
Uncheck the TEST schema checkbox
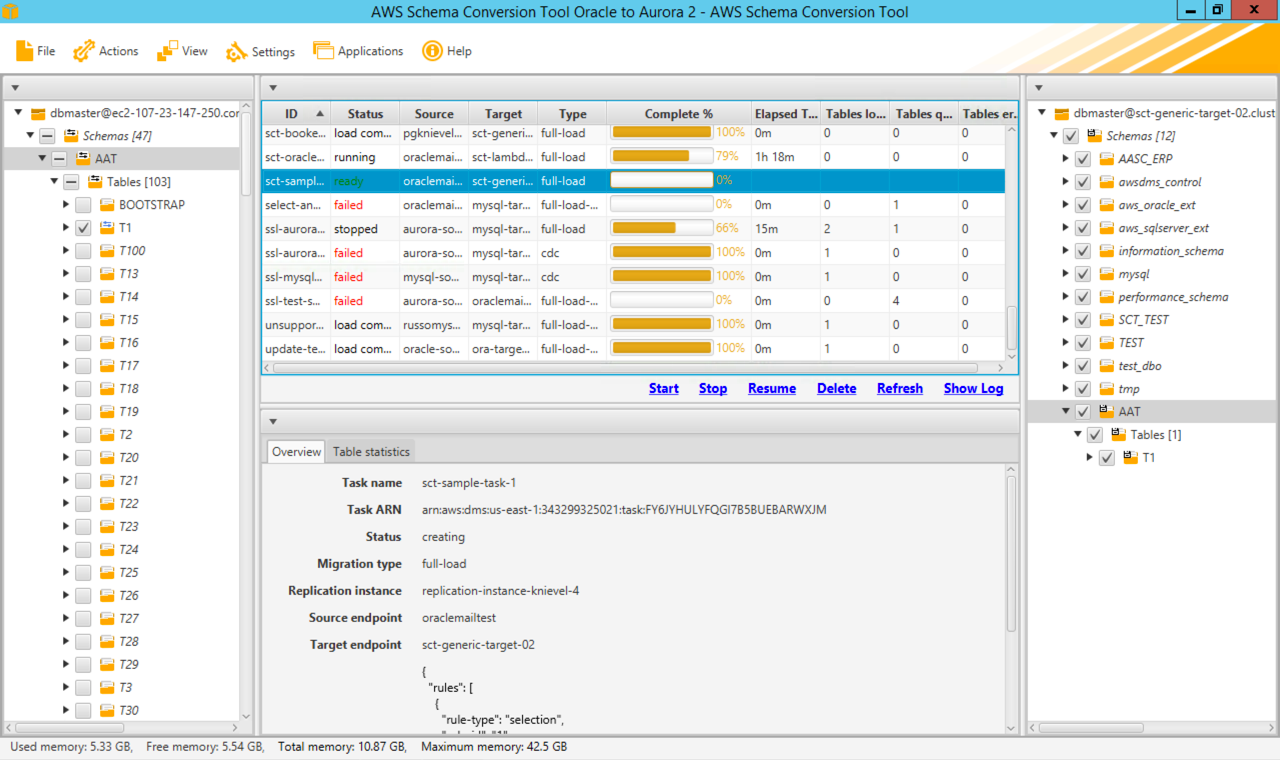(1083, 343)
